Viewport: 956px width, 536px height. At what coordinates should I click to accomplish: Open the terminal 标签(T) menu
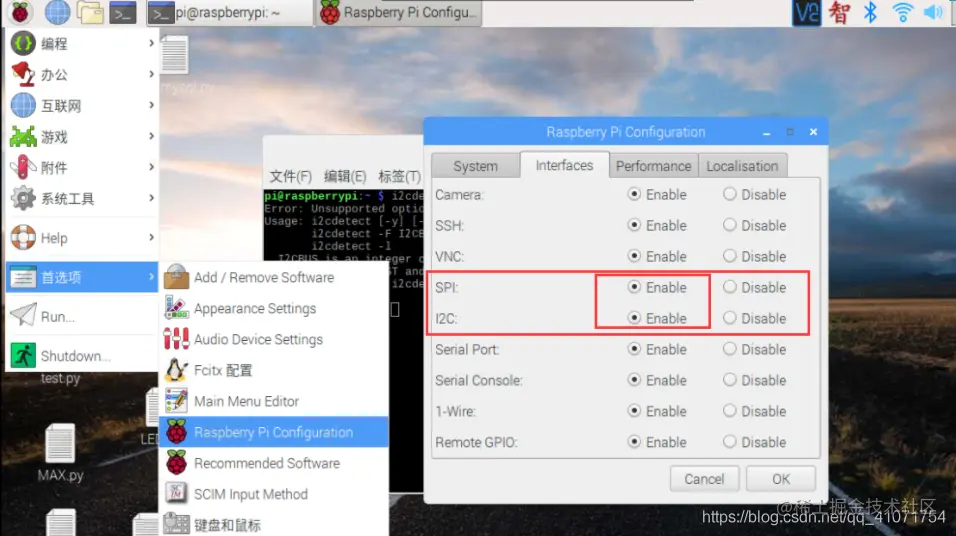pyautogui.click(x=399, y=176)
